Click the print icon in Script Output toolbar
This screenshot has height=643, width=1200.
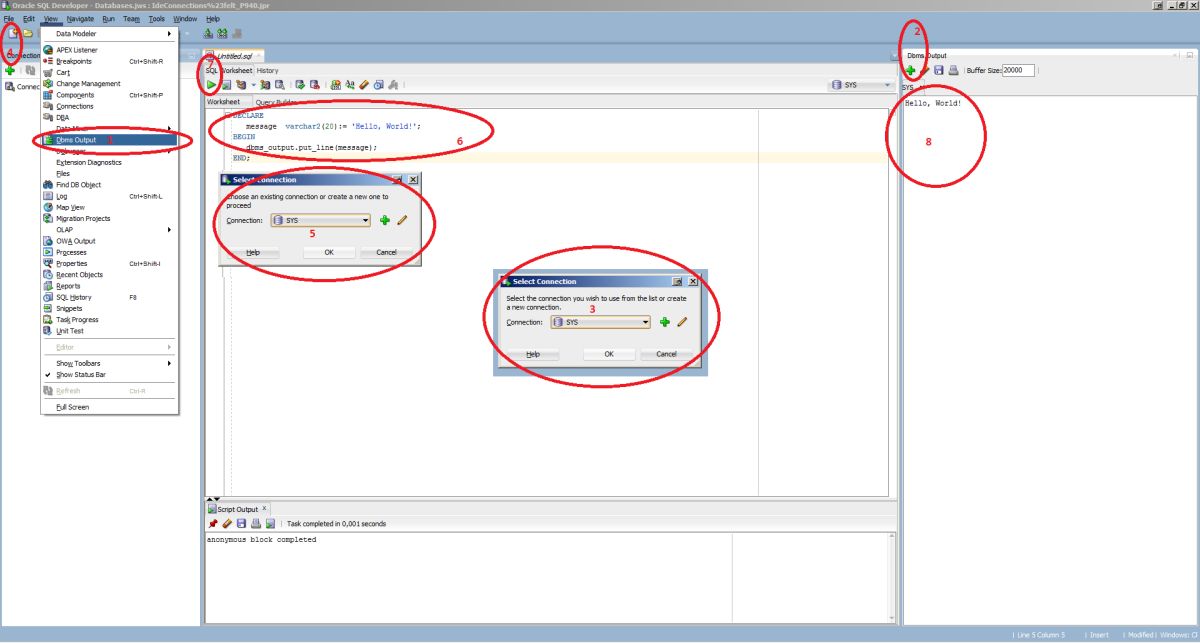coord(255,523)
